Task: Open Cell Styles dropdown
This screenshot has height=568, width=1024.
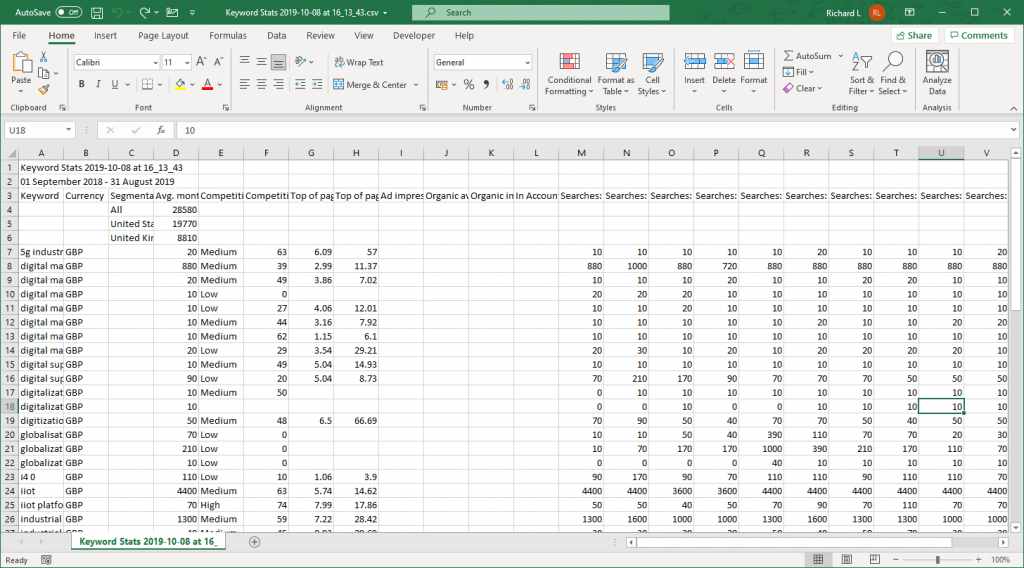Action: point(652,74)
